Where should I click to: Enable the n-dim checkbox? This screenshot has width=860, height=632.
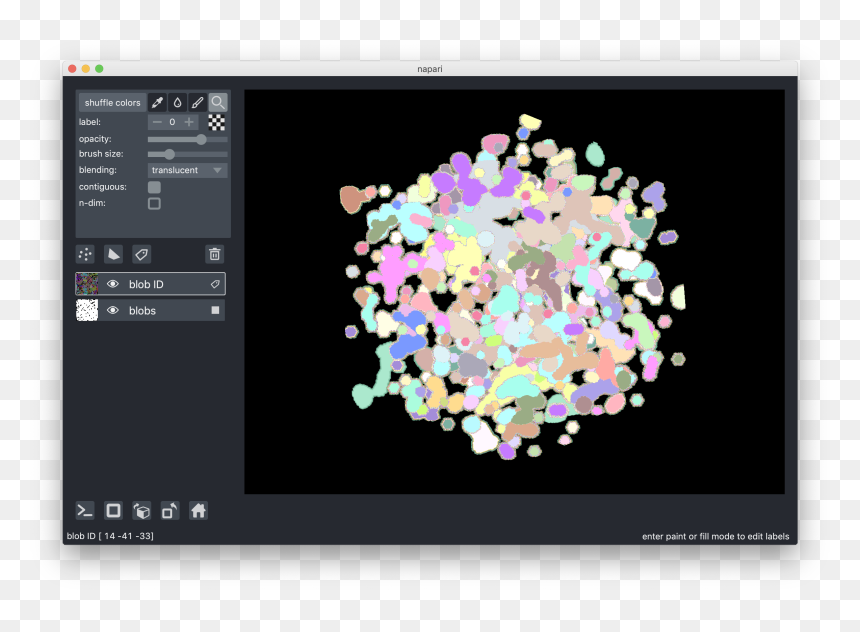pos(154,204)
